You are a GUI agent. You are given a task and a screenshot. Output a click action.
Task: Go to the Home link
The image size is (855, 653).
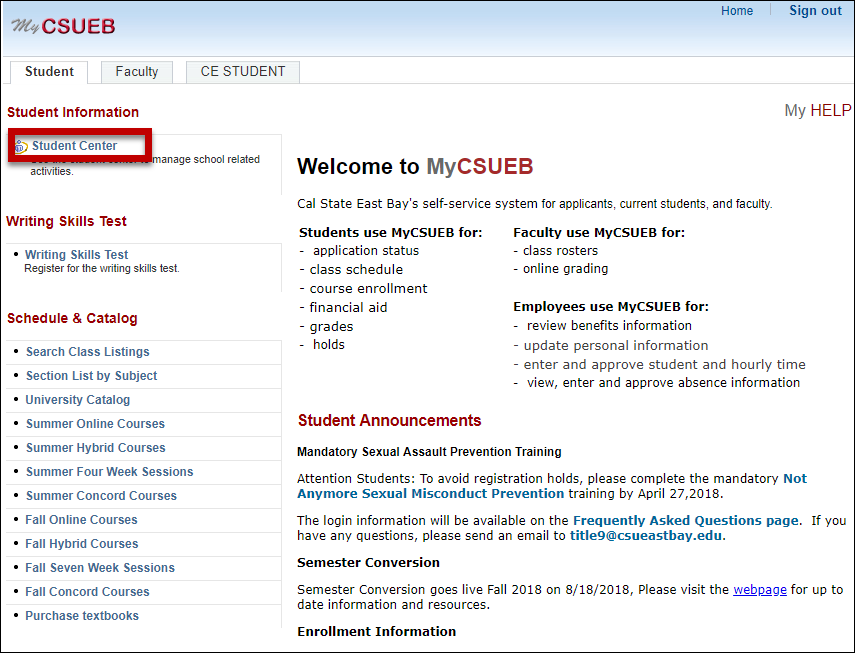point(737,11)
